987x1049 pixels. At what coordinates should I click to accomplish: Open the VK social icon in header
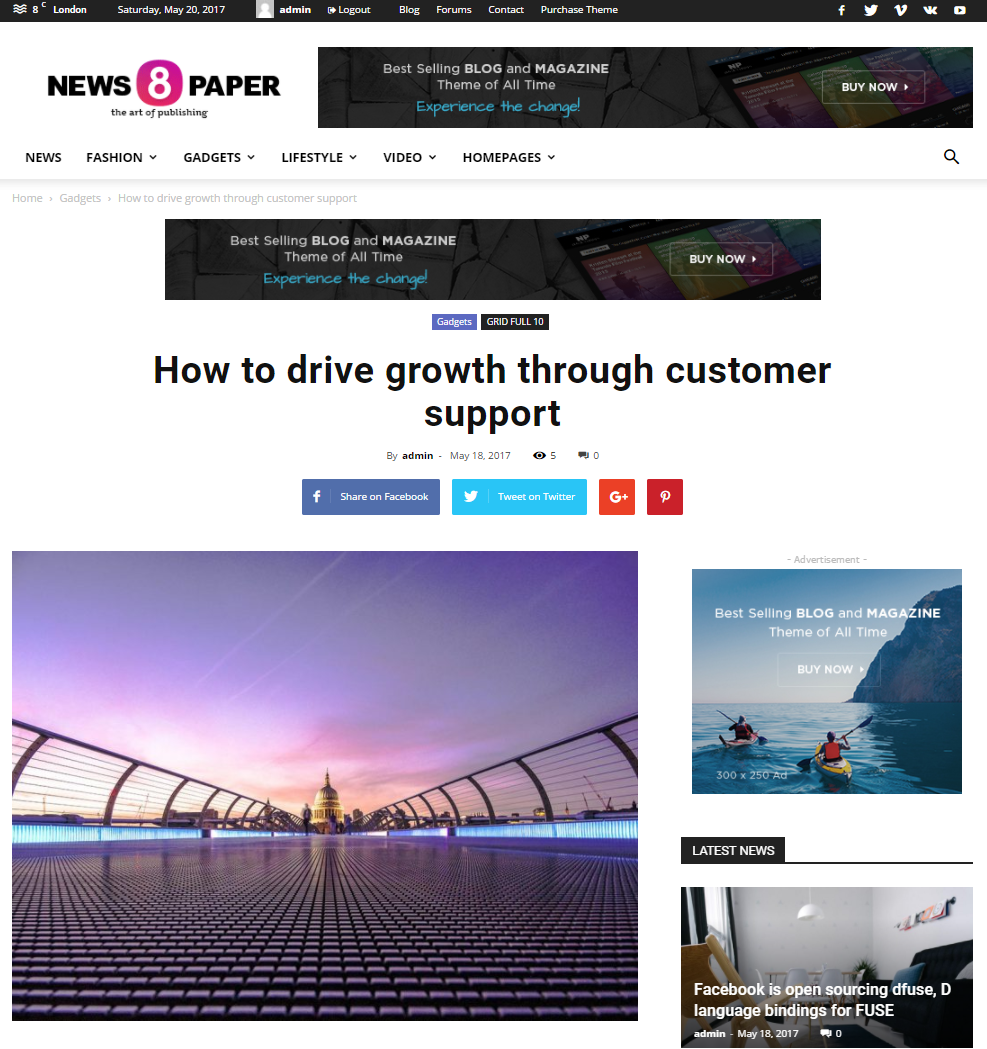click(x=930, y=10)
